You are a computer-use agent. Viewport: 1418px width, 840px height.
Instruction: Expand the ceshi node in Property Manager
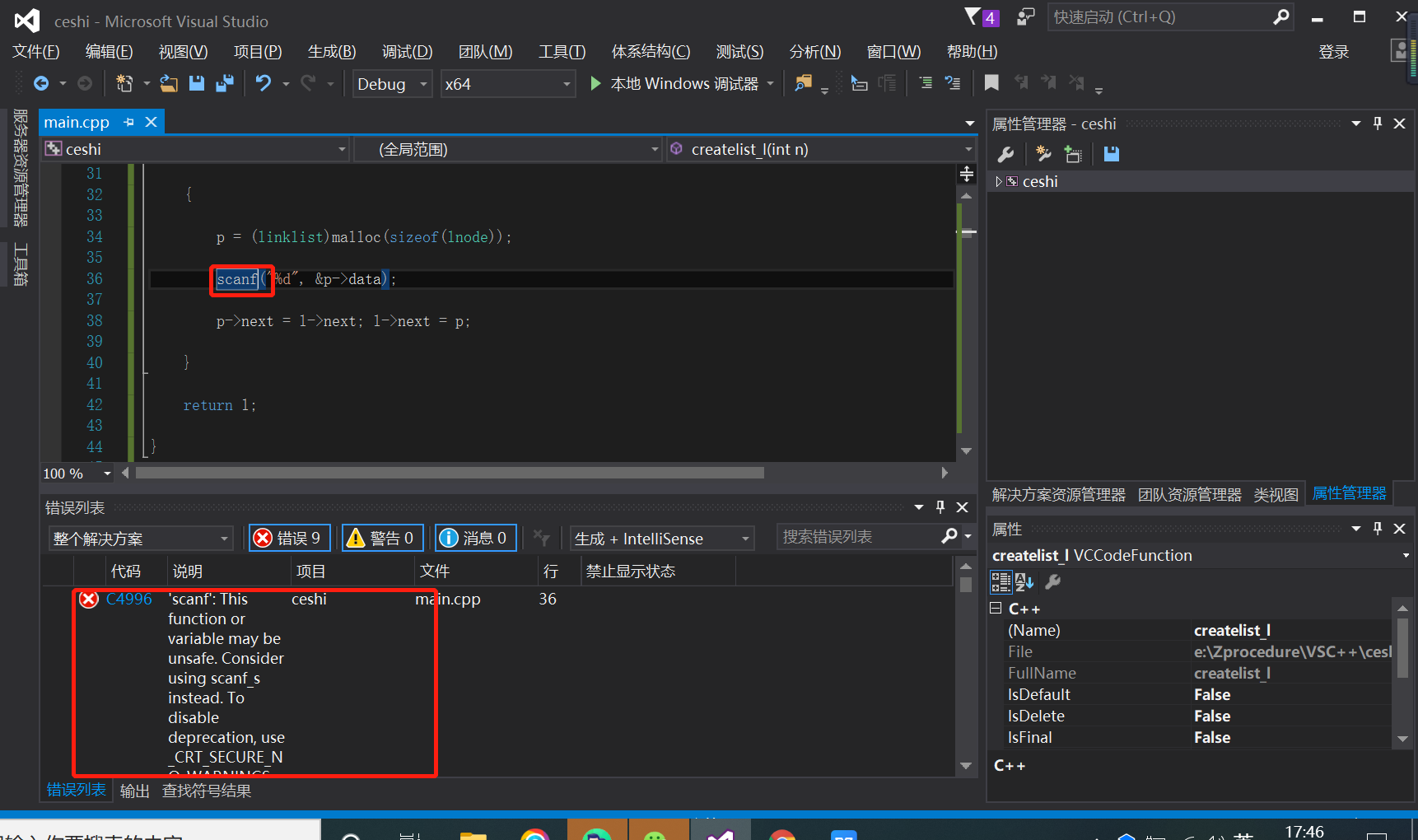pos(999,181)
